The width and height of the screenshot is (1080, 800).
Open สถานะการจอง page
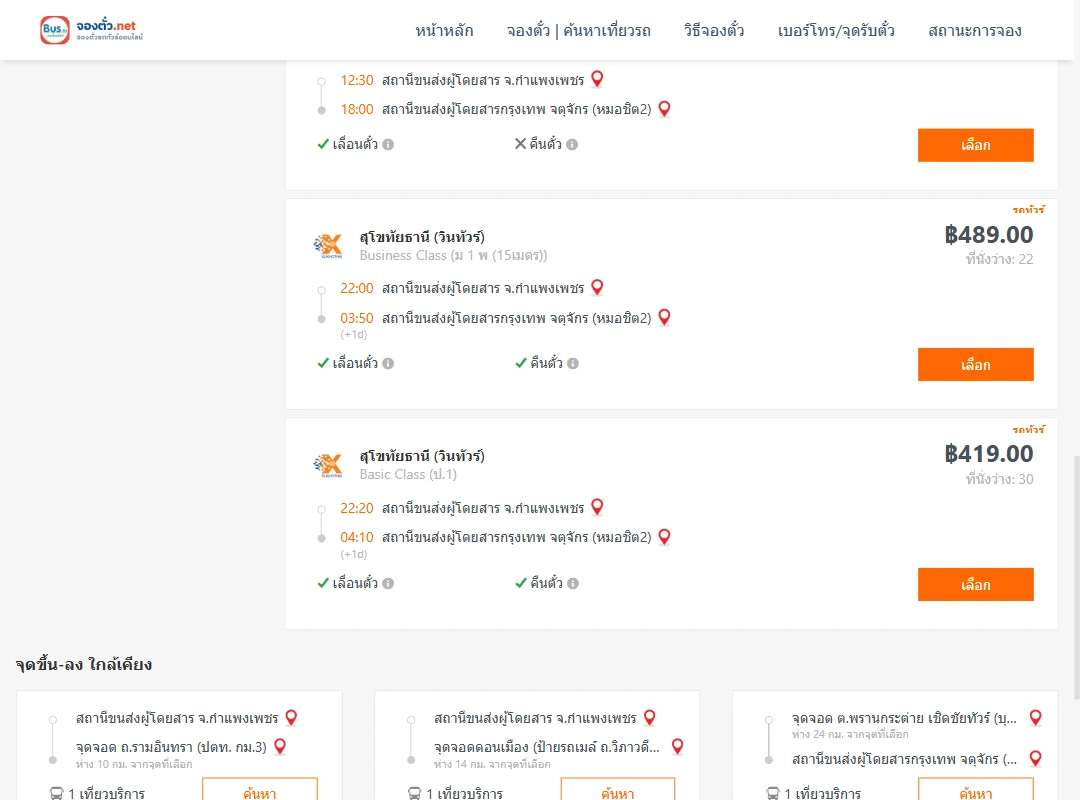975,30
